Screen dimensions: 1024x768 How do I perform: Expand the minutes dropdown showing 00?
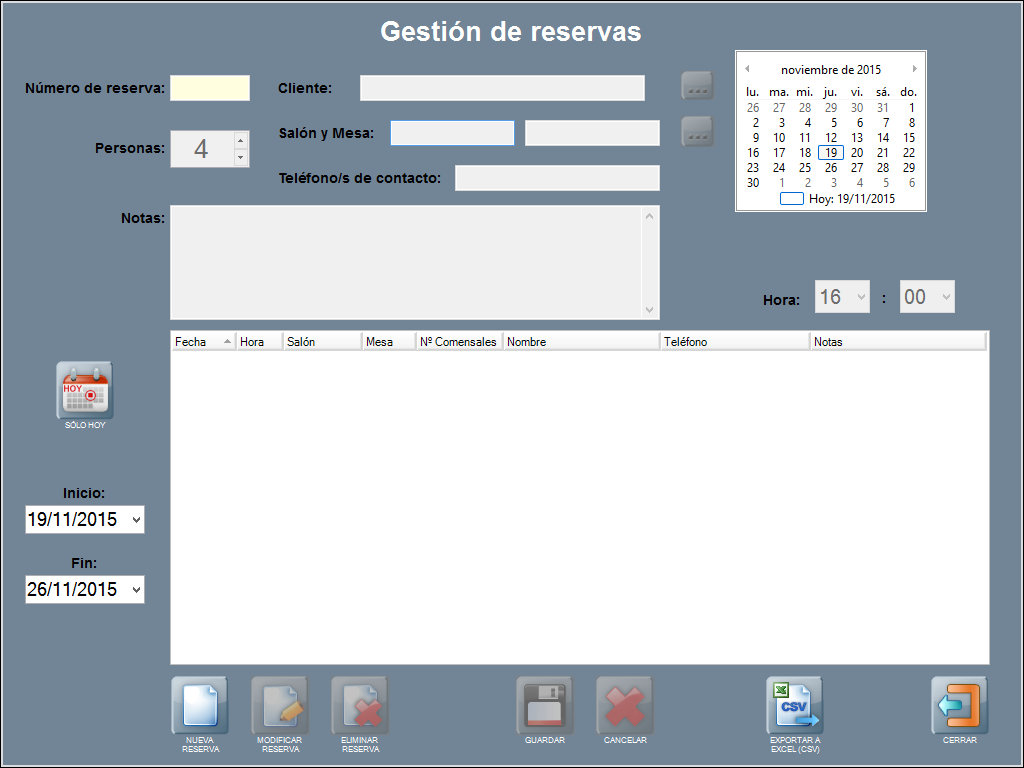(946, 297)
